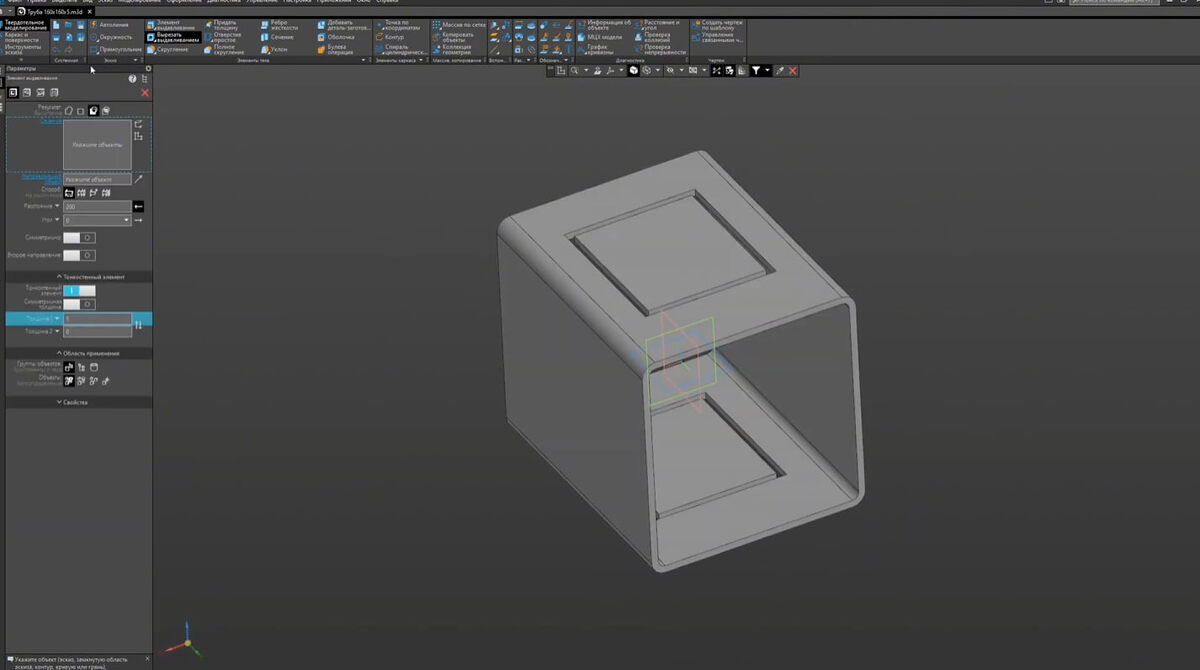Click Добавить деталь-заготовку
1200x670 pixels.
(343, 25)
